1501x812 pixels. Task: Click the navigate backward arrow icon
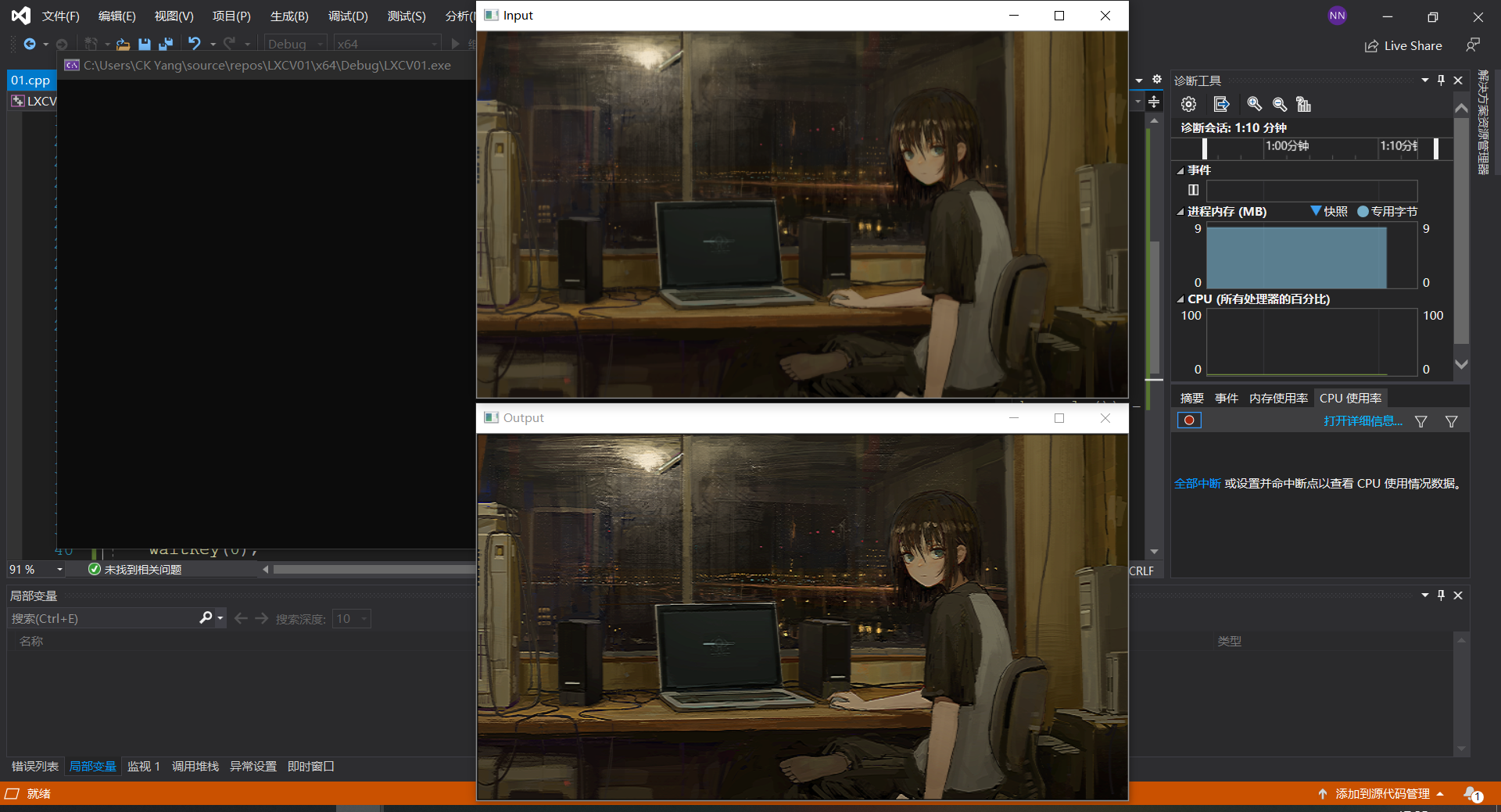30,44
